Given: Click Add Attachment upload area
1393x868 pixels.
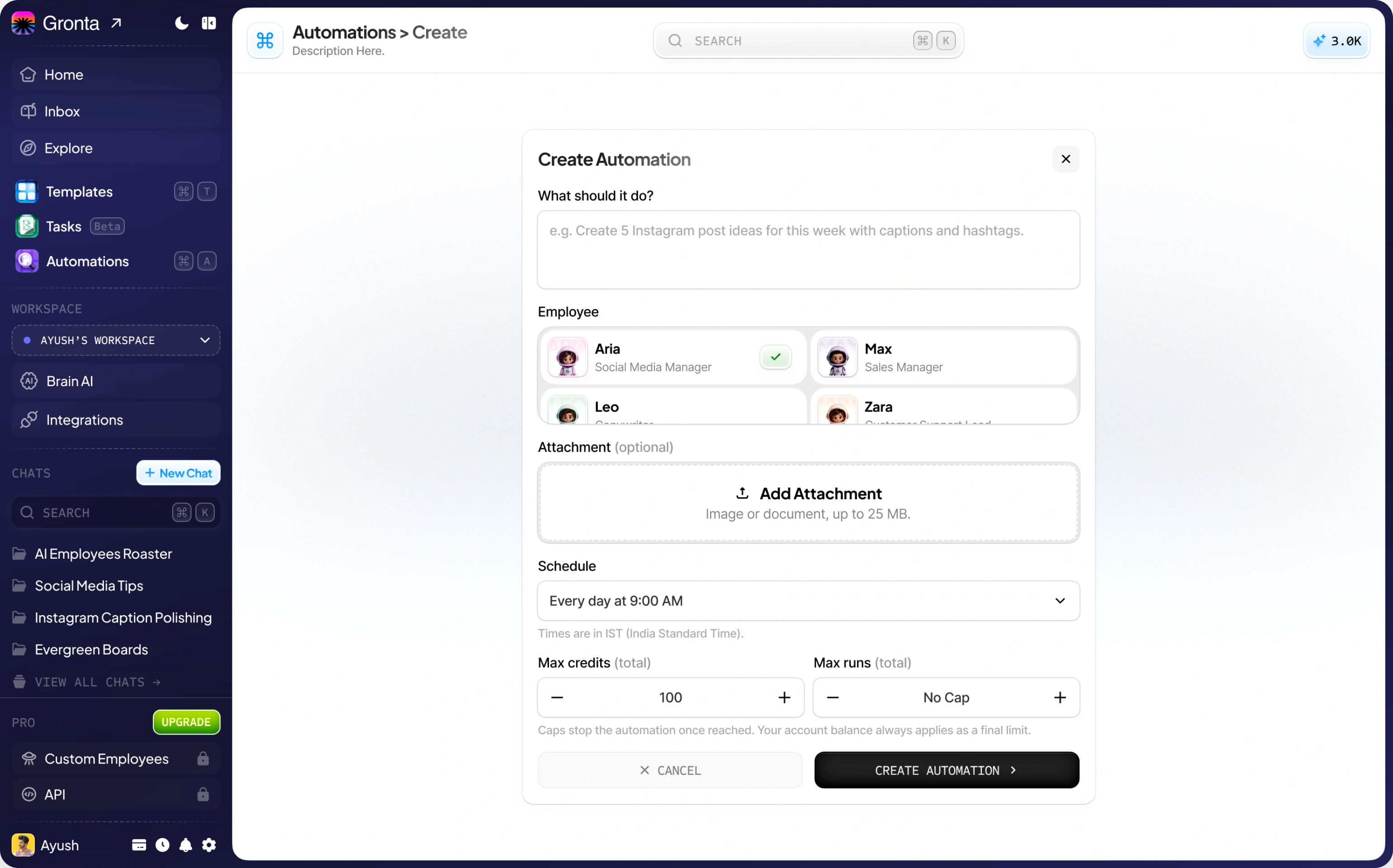Looking at the screenshot, I should [809, 503].
